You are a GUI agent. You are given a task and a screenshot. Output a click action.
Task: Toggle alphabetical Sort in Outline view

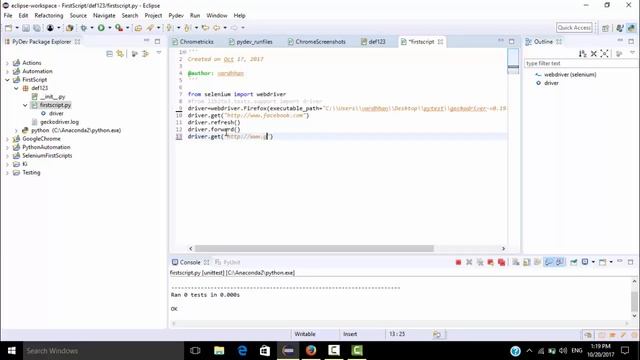(x=582, y=53)
